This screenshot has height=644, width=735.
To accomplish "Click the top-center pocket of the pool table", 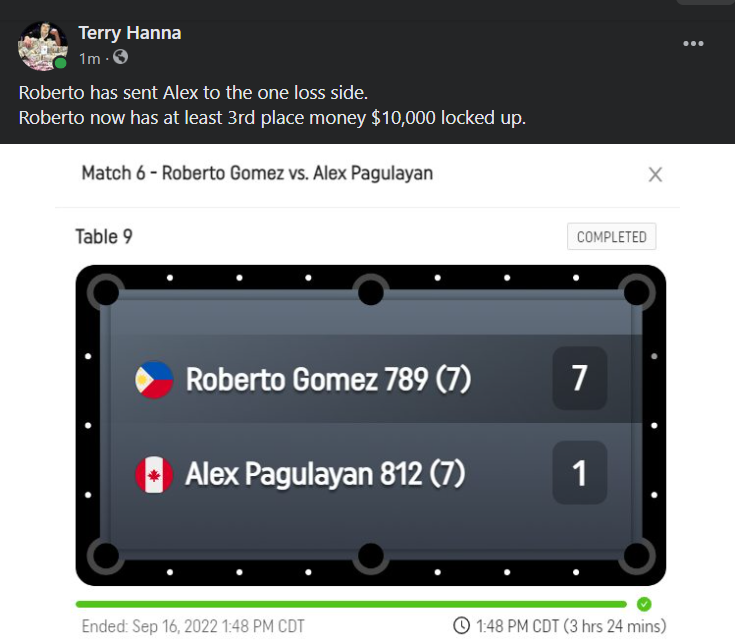I will [x=370, y=292].
